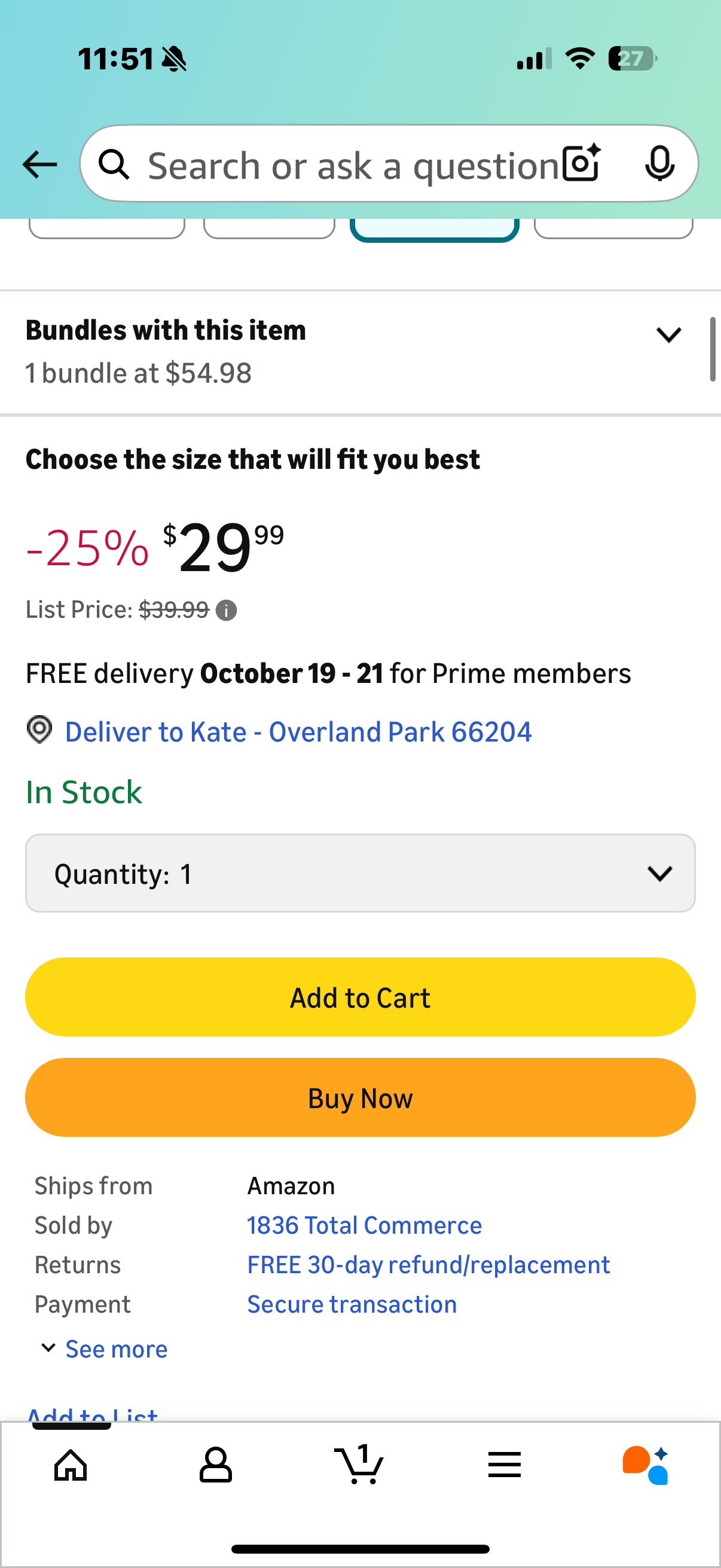
Task: Tap the microphone voice search icon
Action: click(x=659, y=163)
